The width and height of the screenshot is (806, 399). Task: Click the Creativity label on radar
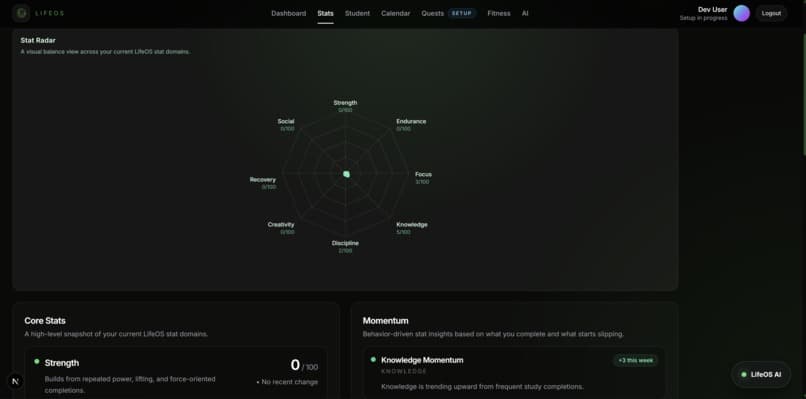tap(281, 225)
